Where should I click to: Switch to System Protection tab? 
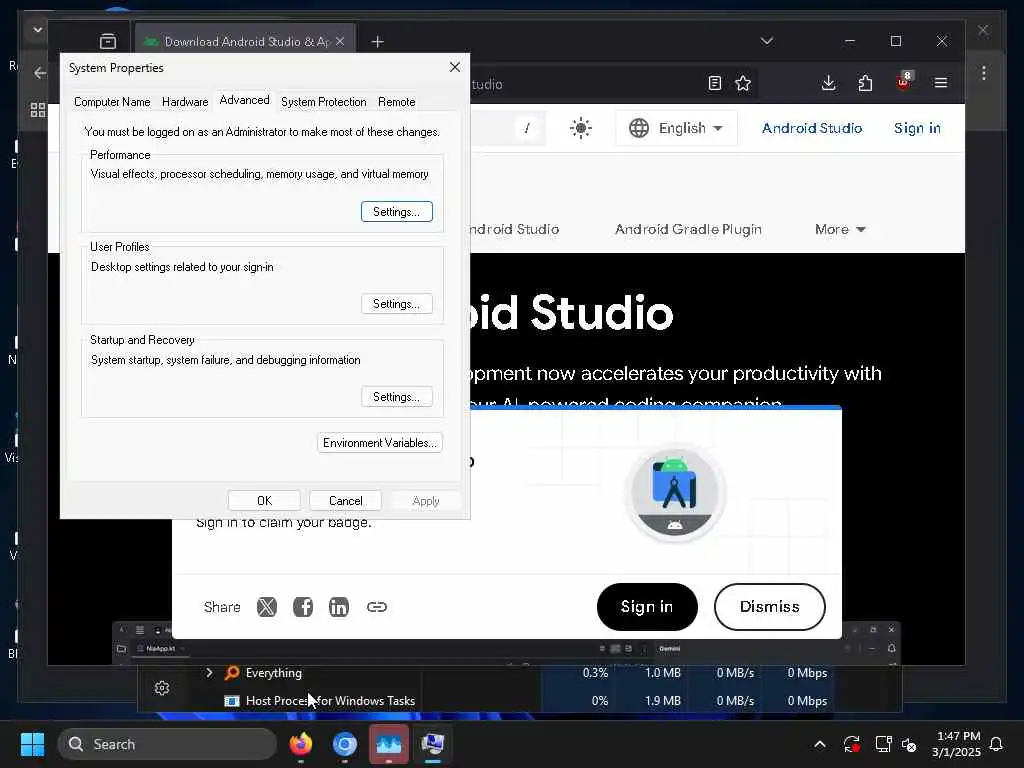click(x=323, y=102)
